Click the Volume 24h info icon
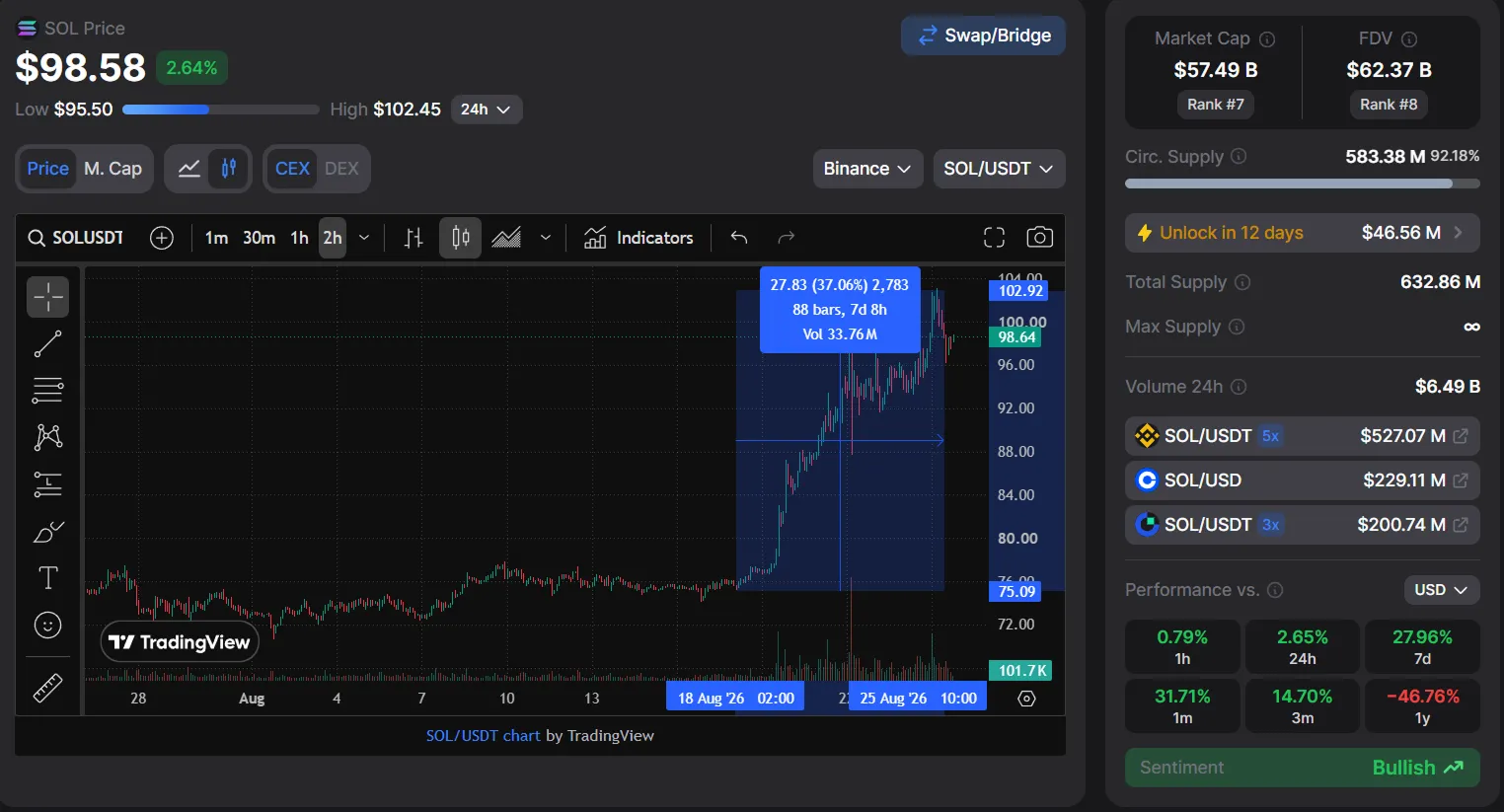1504x812 pixels. click(x=1239, y=387)
